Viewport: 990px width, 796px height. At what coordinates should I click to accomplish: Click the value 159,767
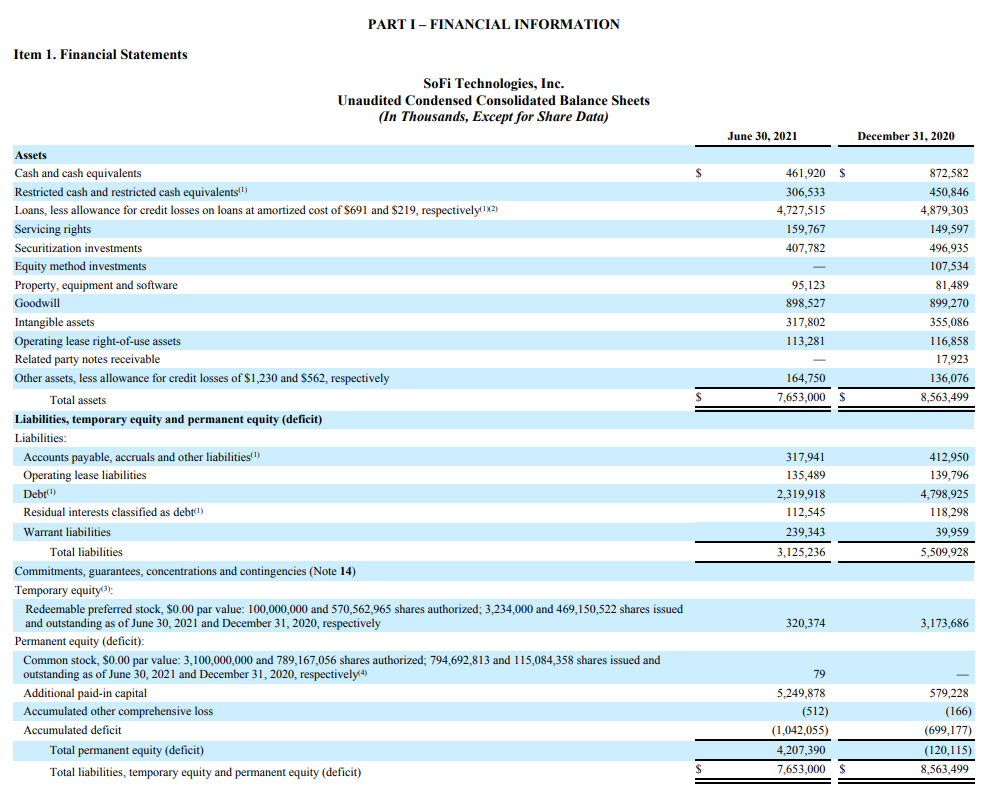pos(805,229)
